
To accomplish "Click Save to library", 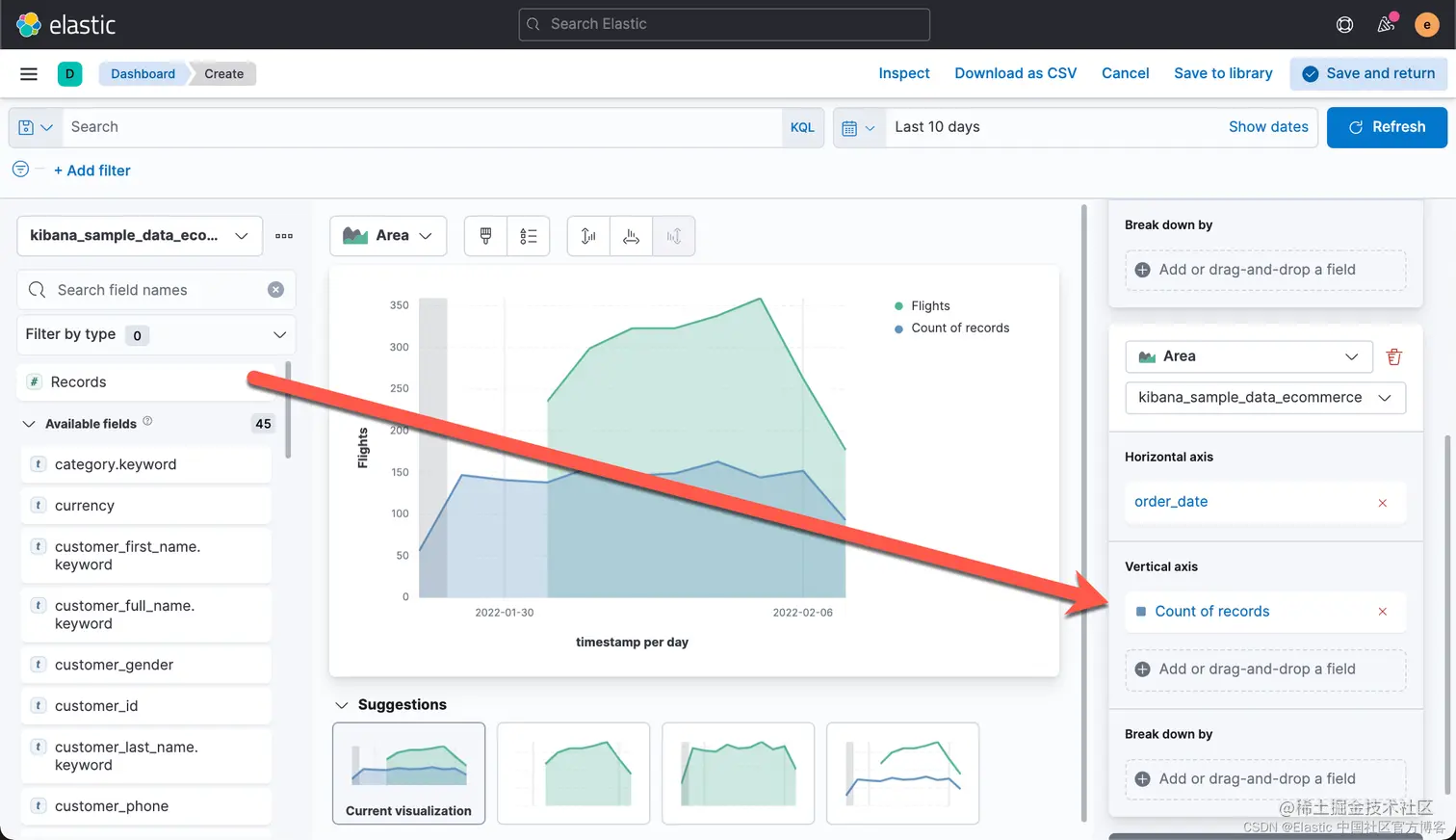I will [x=1223, y=73].
